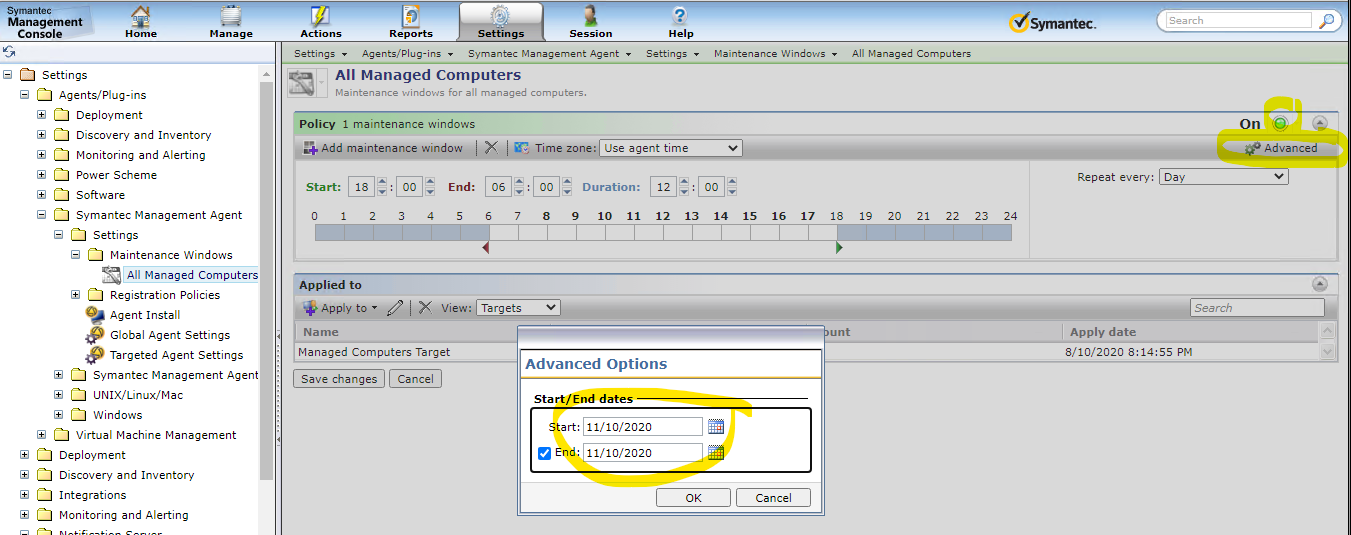Select the Integrations folder
The width and height of the screenshot is (1351, 535).
(92, 495)
